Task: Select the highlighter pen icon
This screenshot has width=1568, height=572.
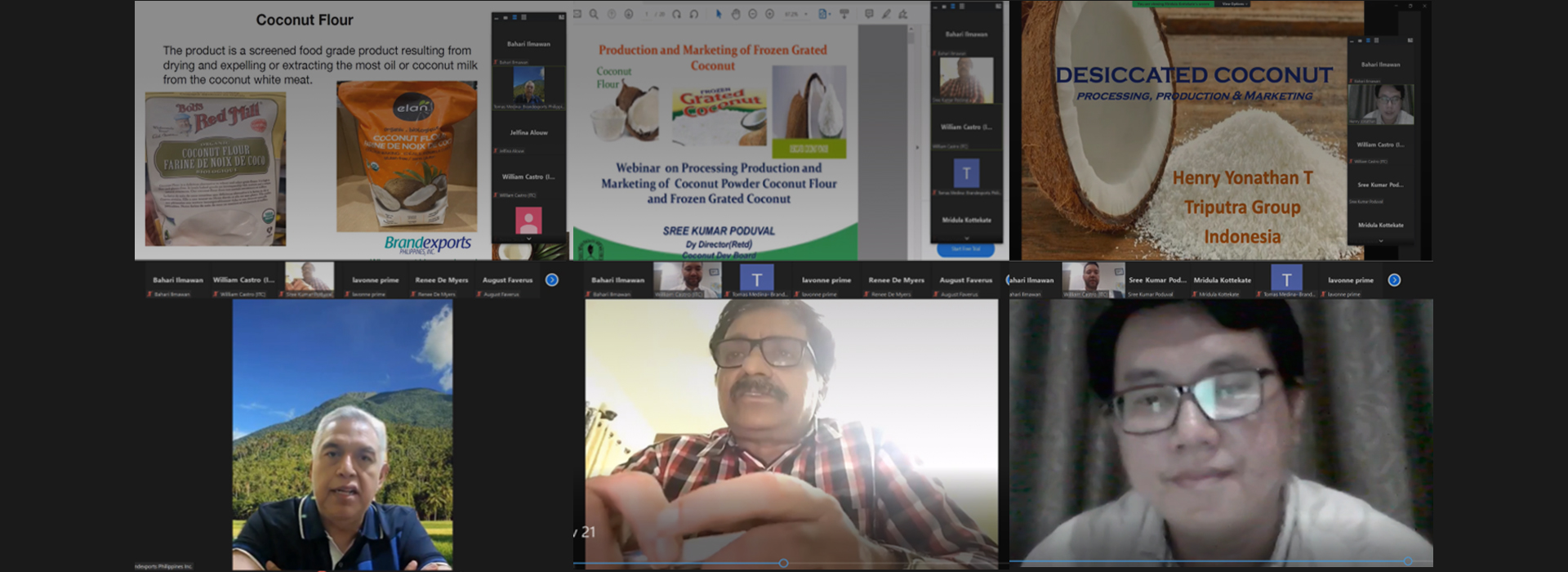Action: point(886,14)
